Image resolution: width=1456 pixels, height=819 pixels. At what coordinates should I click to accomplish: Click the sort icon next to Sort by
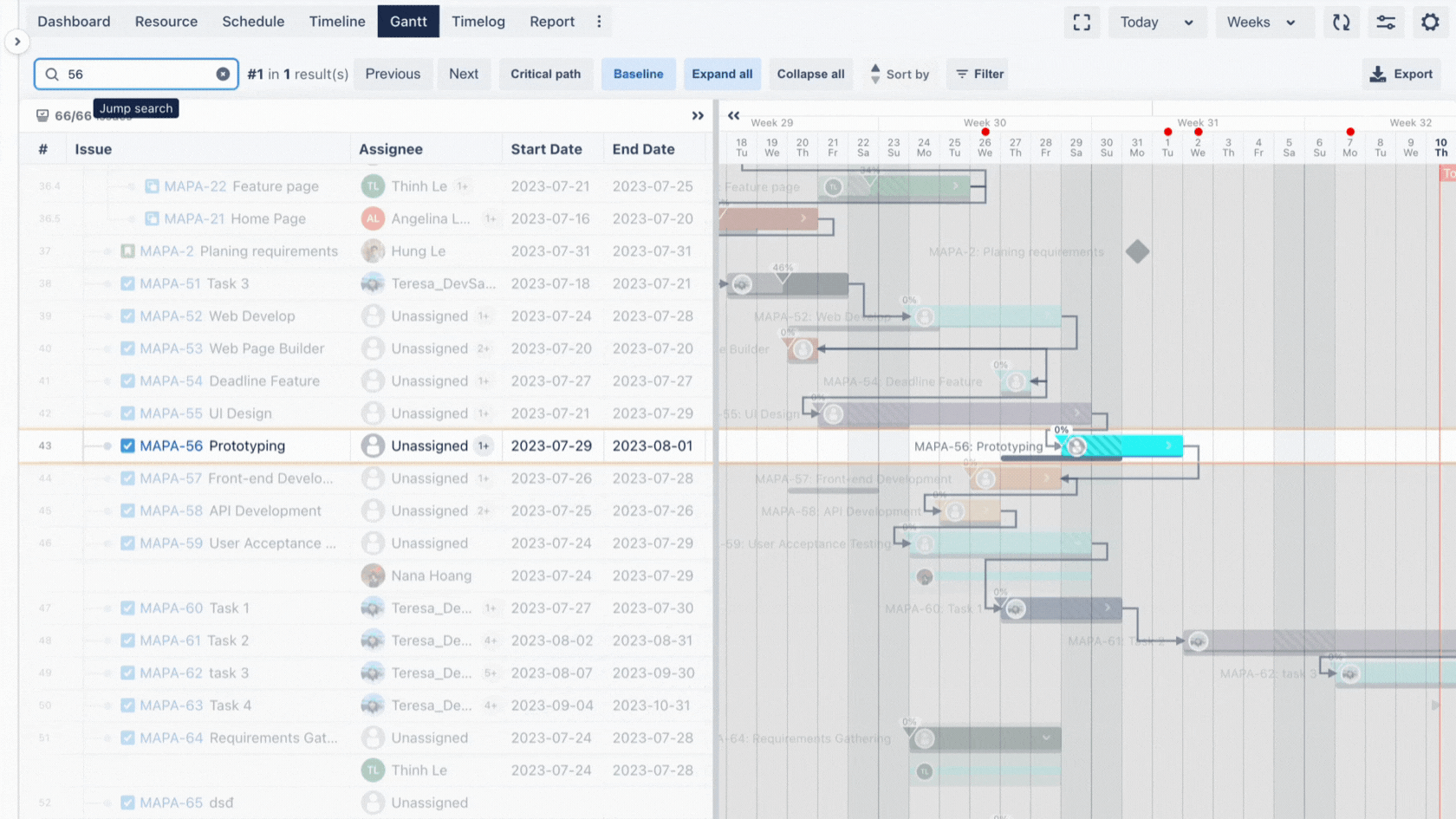(x=875, y=75)
